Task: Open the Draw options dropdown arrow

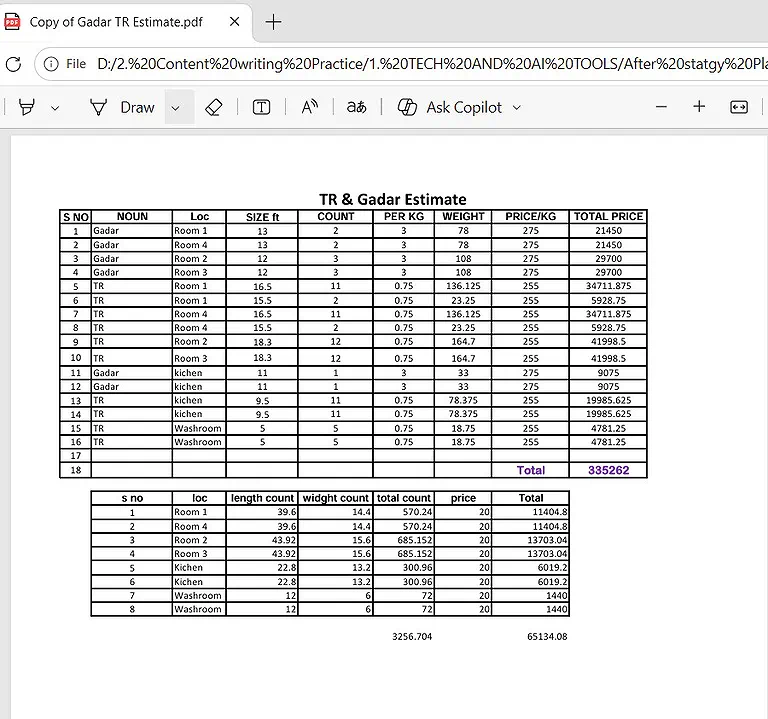Action: (175, 108)
